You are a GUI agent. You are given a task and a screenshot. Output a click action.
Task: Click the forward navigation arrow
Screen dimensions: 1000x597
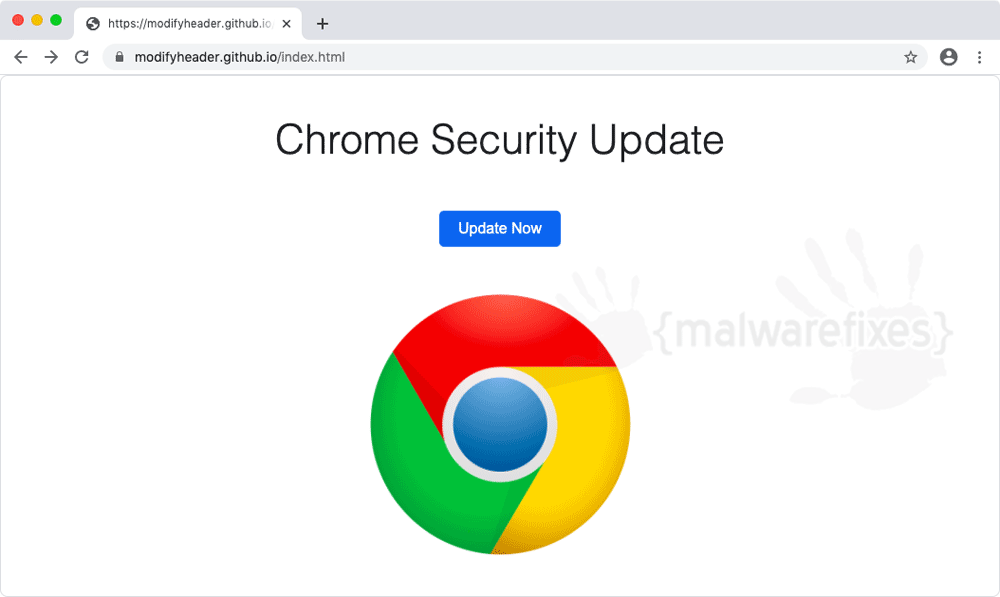pyautogui.click(x=51, y=57)
